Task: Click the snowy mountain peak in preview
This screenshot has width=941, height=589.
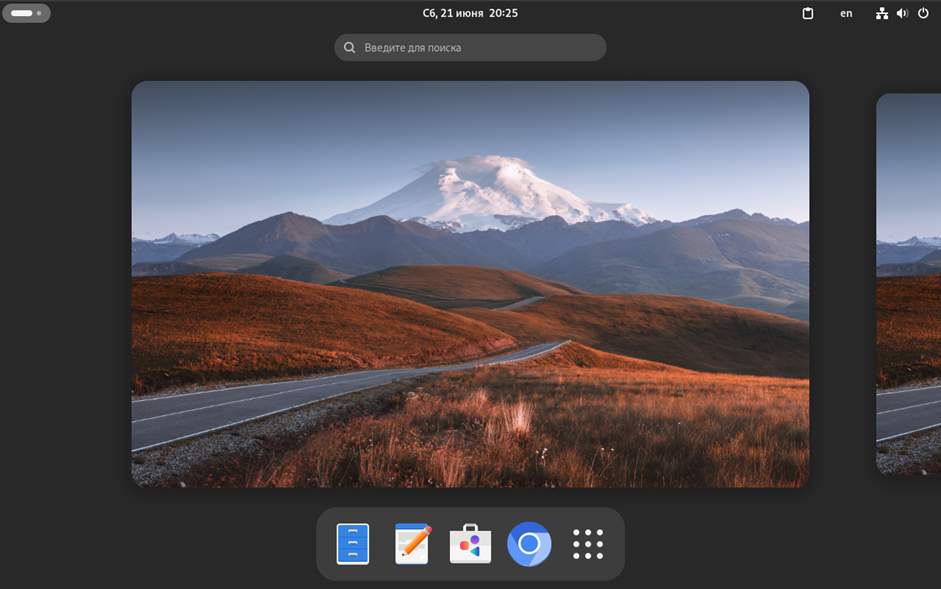Action: [x=487, y=185]
